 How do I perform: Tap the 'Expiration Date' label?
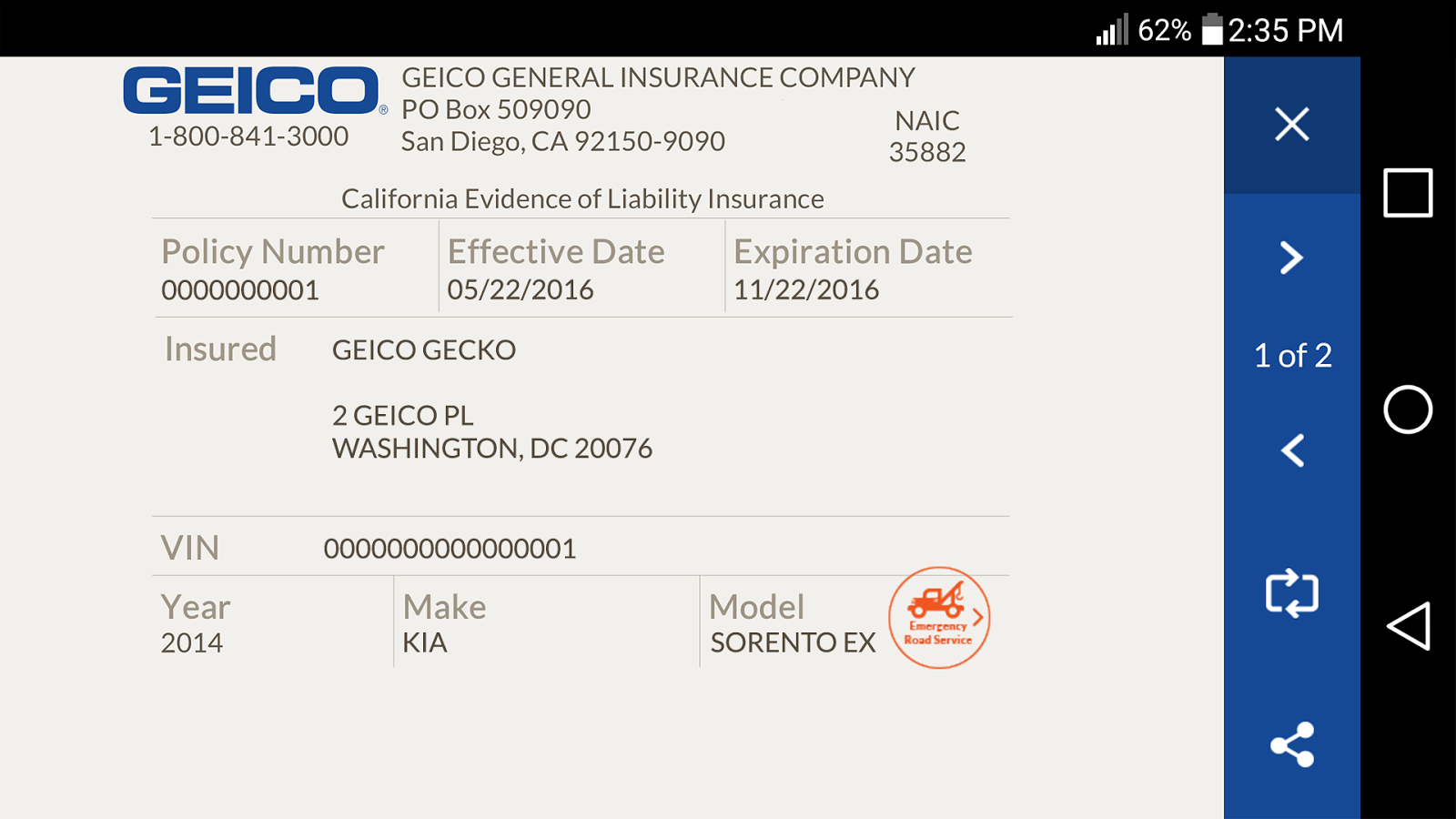point(853,252)
